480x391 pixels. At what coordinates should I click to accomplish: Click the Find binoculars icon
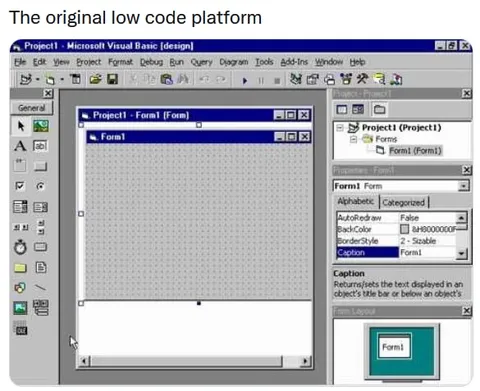[x=183, y=79]
